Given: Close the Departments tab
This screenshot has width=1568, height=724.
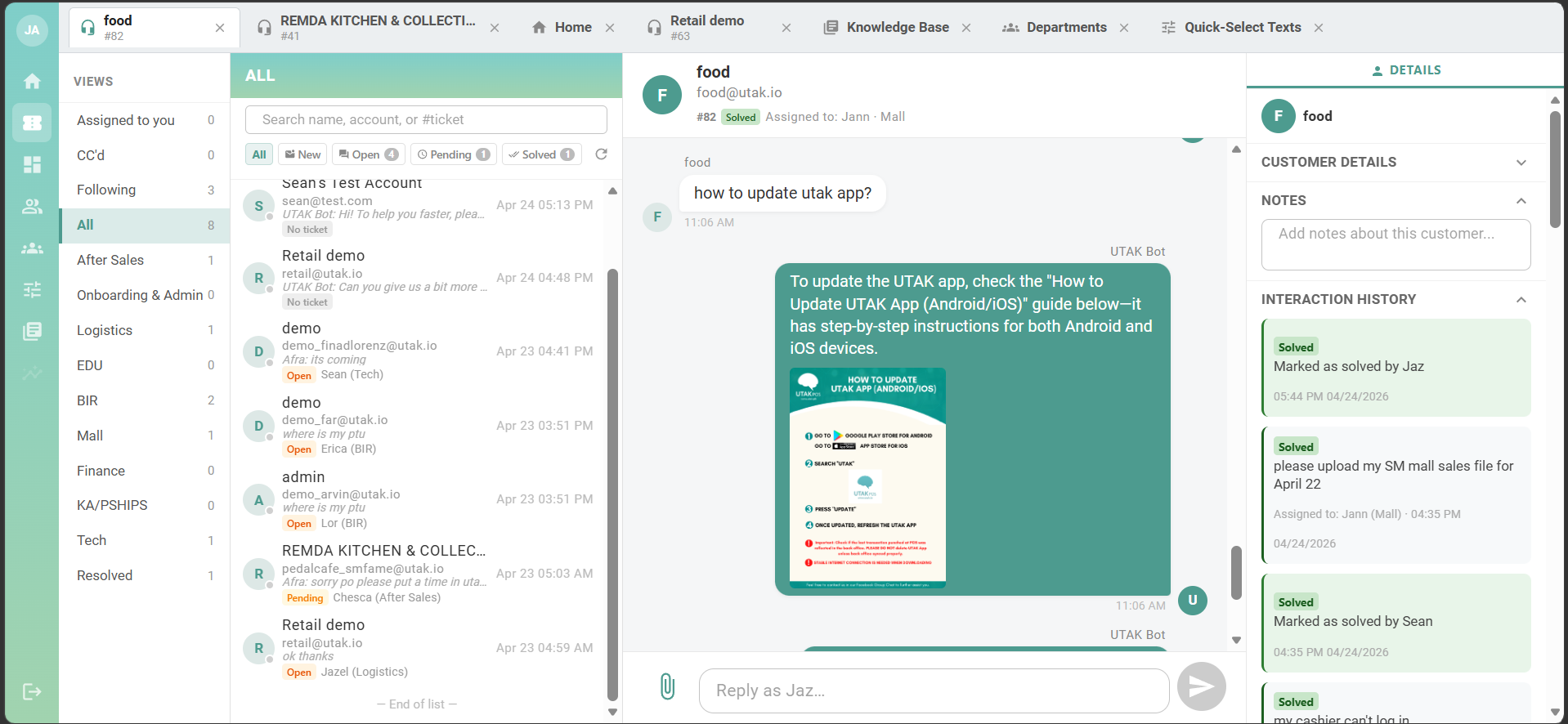Looking at the screenshot, I should (x=1124, y=28).
